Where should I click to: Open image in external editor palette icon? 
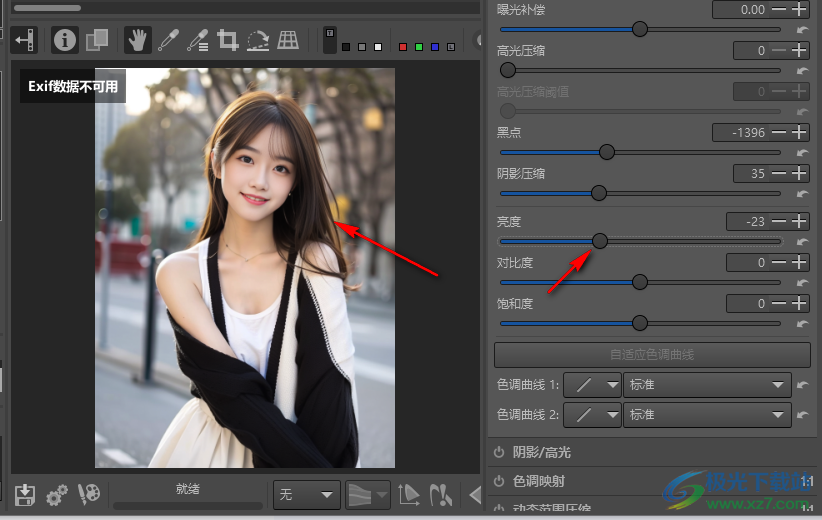click(89, 493)
